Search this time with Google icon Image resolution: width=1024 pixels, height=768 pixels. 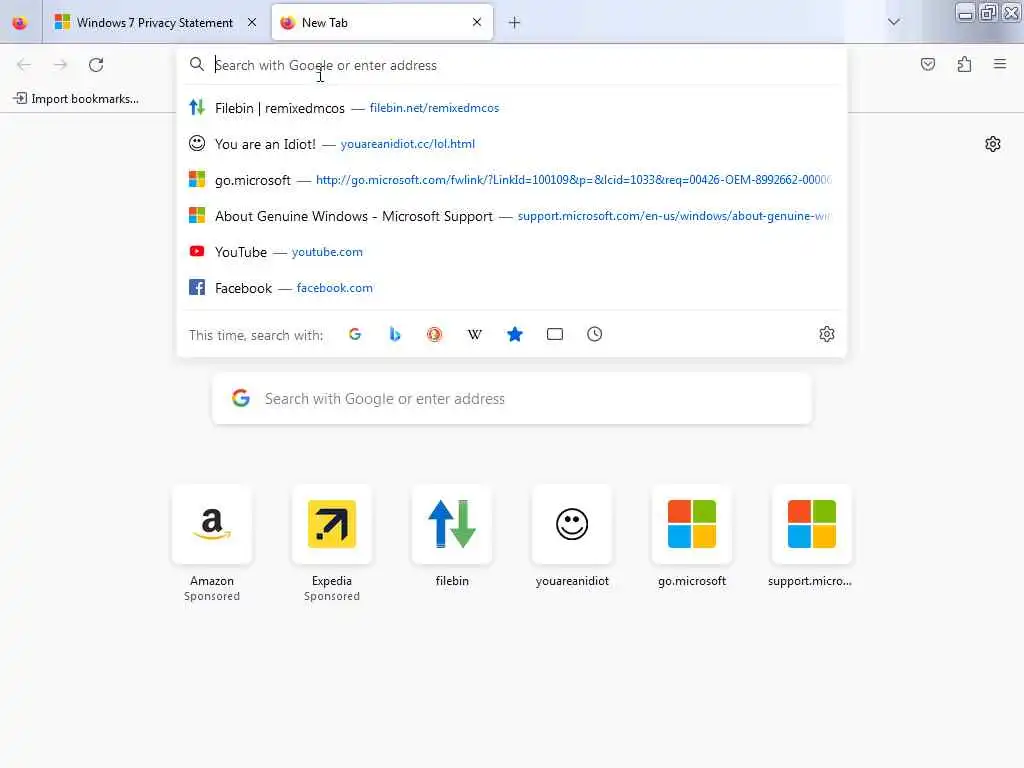[x=355, y=334]
